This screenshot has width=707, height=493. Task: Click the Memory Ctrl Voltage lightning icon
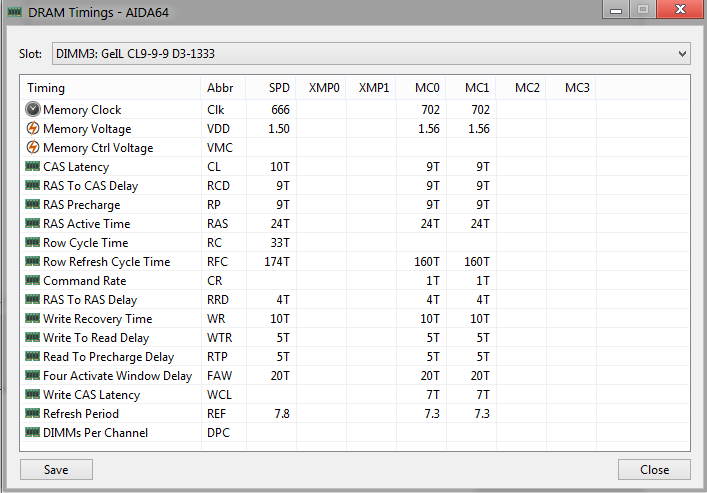(32, 147)
